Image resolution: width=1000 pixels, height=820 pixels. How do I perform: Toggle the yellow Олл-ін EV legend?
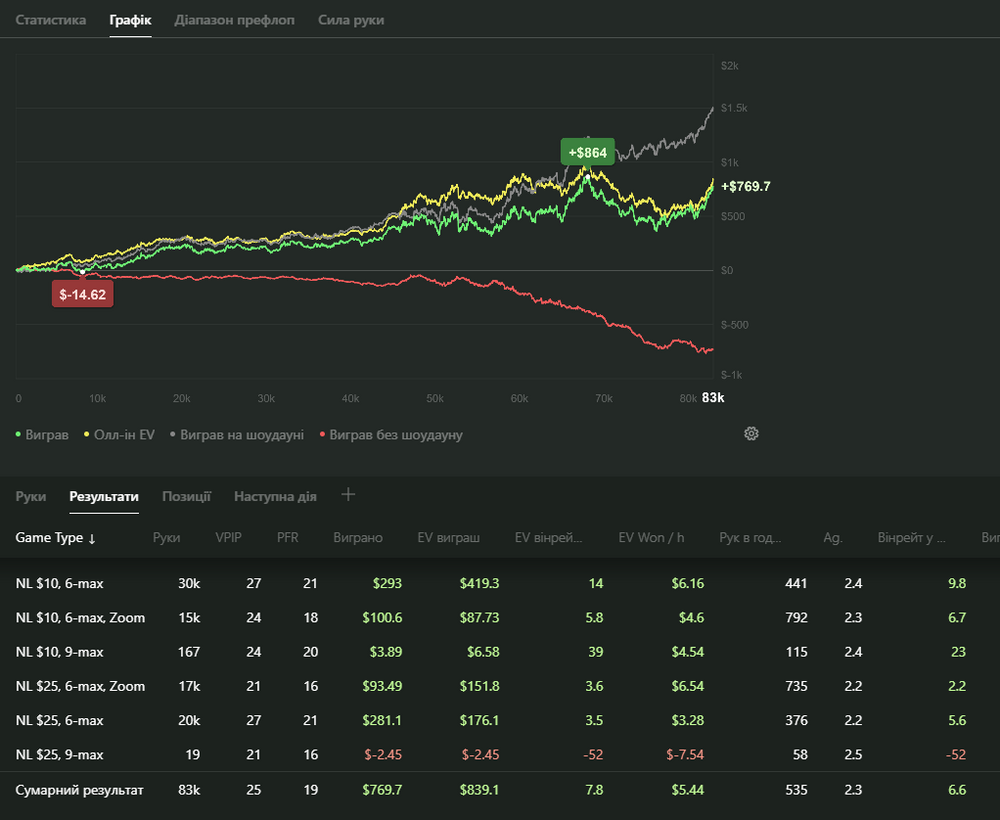120,435
